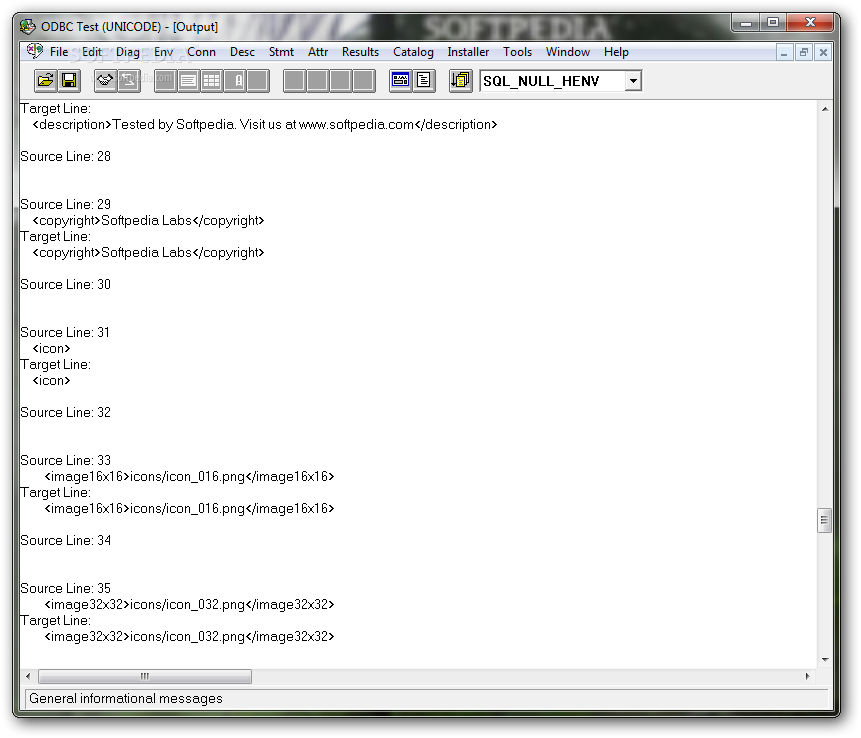Click the 'Source Line: 34' text
Image resolution: width=861 pixels, height=738 pixels.
[x=65, y=540]
